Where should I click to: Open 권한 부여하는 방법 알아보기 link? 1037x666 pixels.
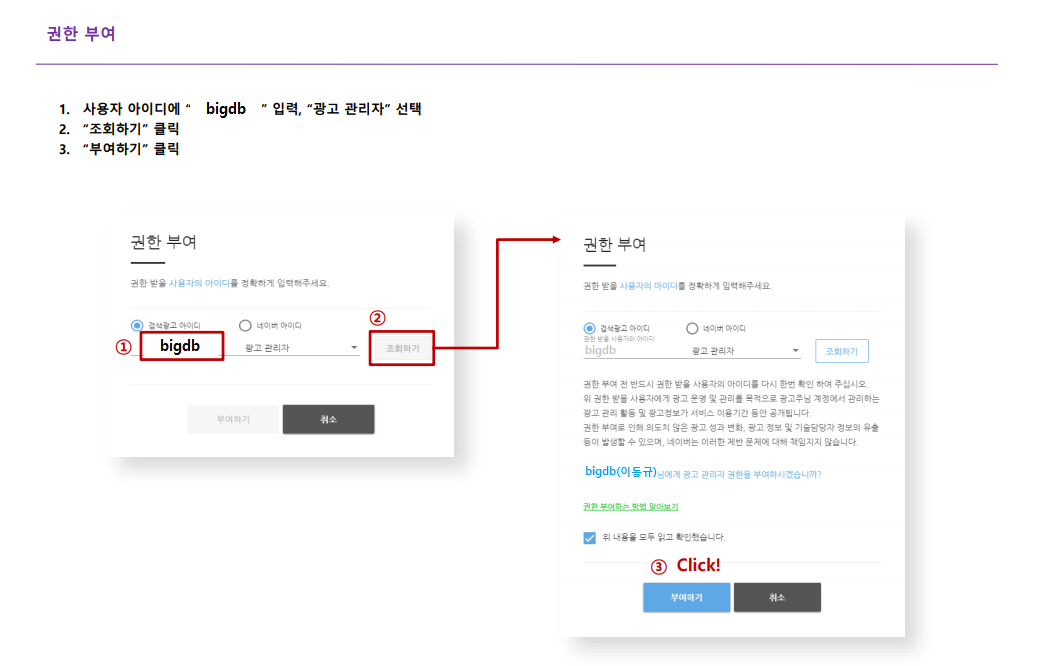click(630, 507)
